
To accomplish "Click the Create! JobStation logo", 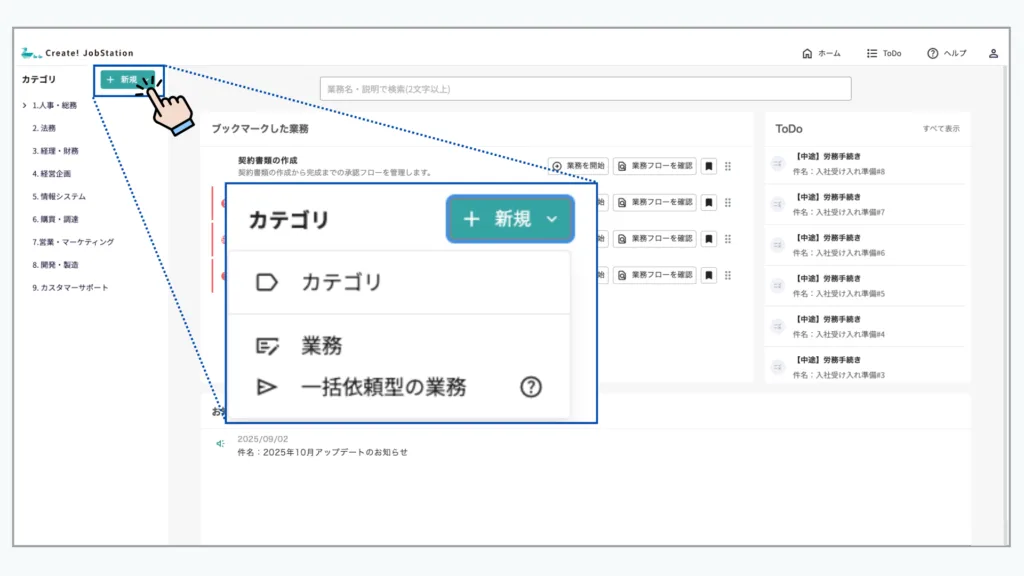I will [x=77, y=53].
